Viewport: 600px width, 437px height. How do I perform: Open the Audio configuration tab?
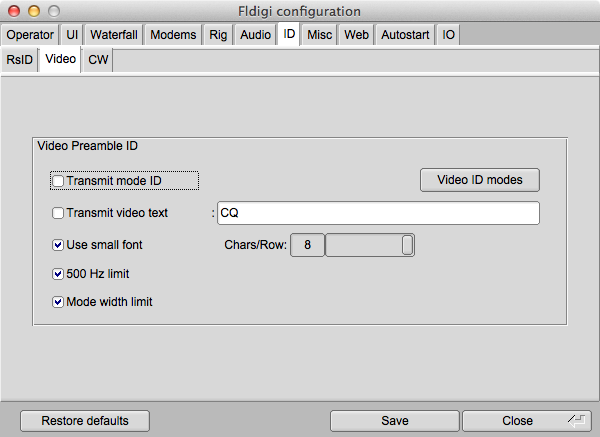256,35
